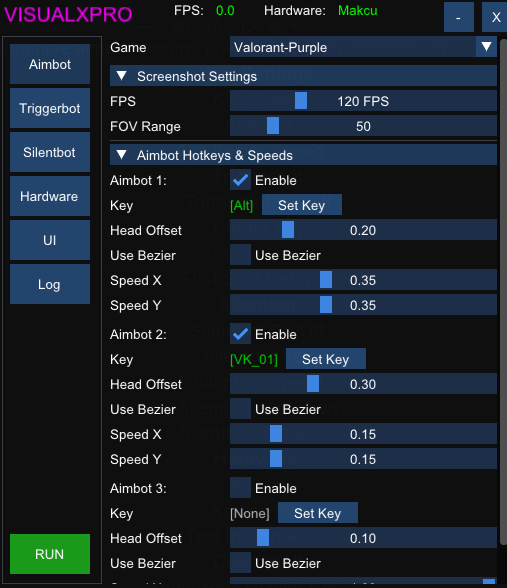This screenshot has height=588, width=507.
Task: Enable the Aimbot 3 checkbox
Action: 240,488
